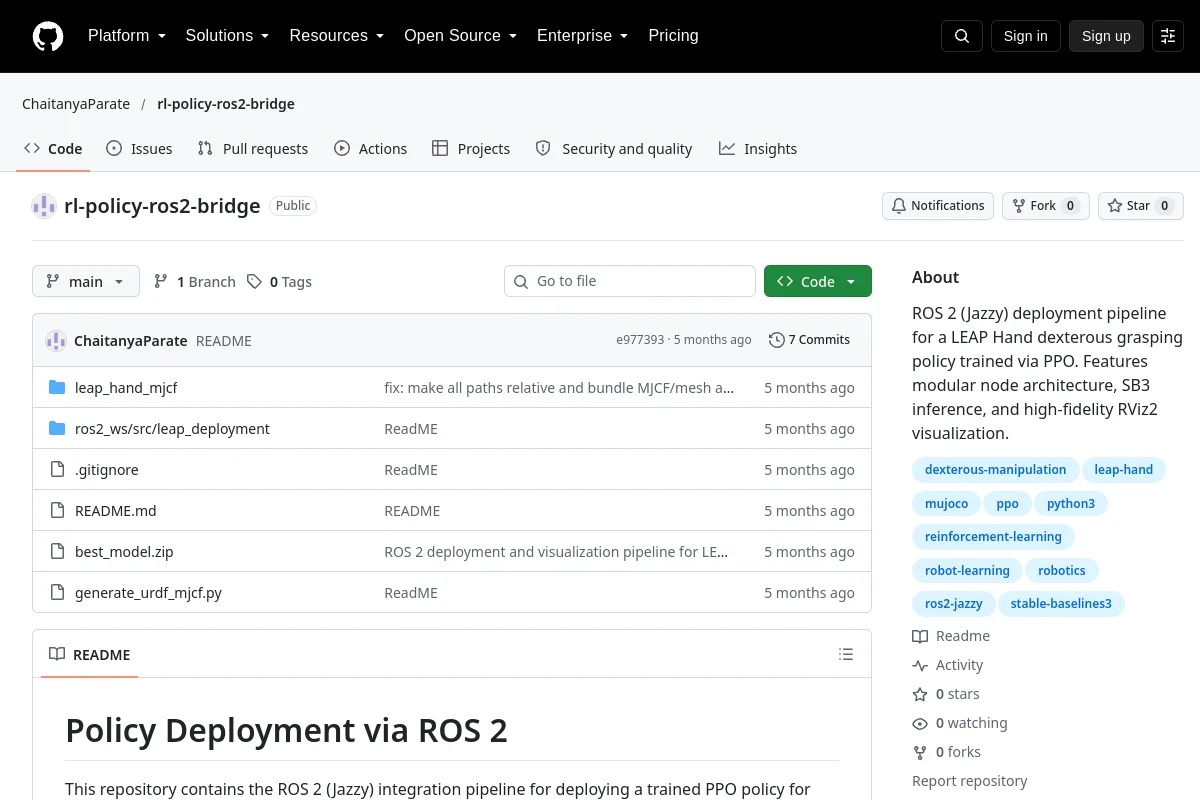
Task: Select the ros2-jazzy topic tag
Action: (x=954, y=604)
